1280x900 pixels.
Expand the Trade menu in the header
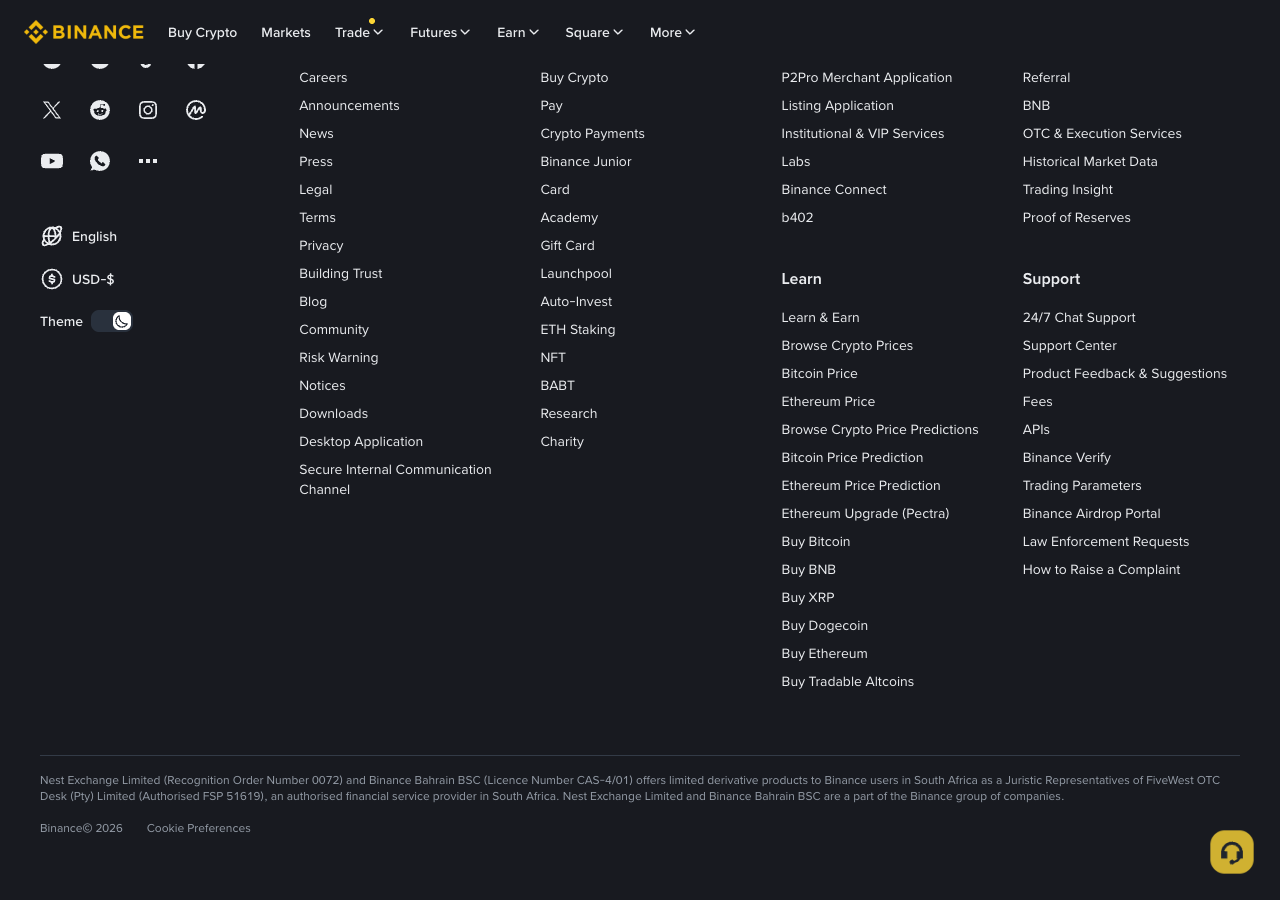(x=360, y=32)
